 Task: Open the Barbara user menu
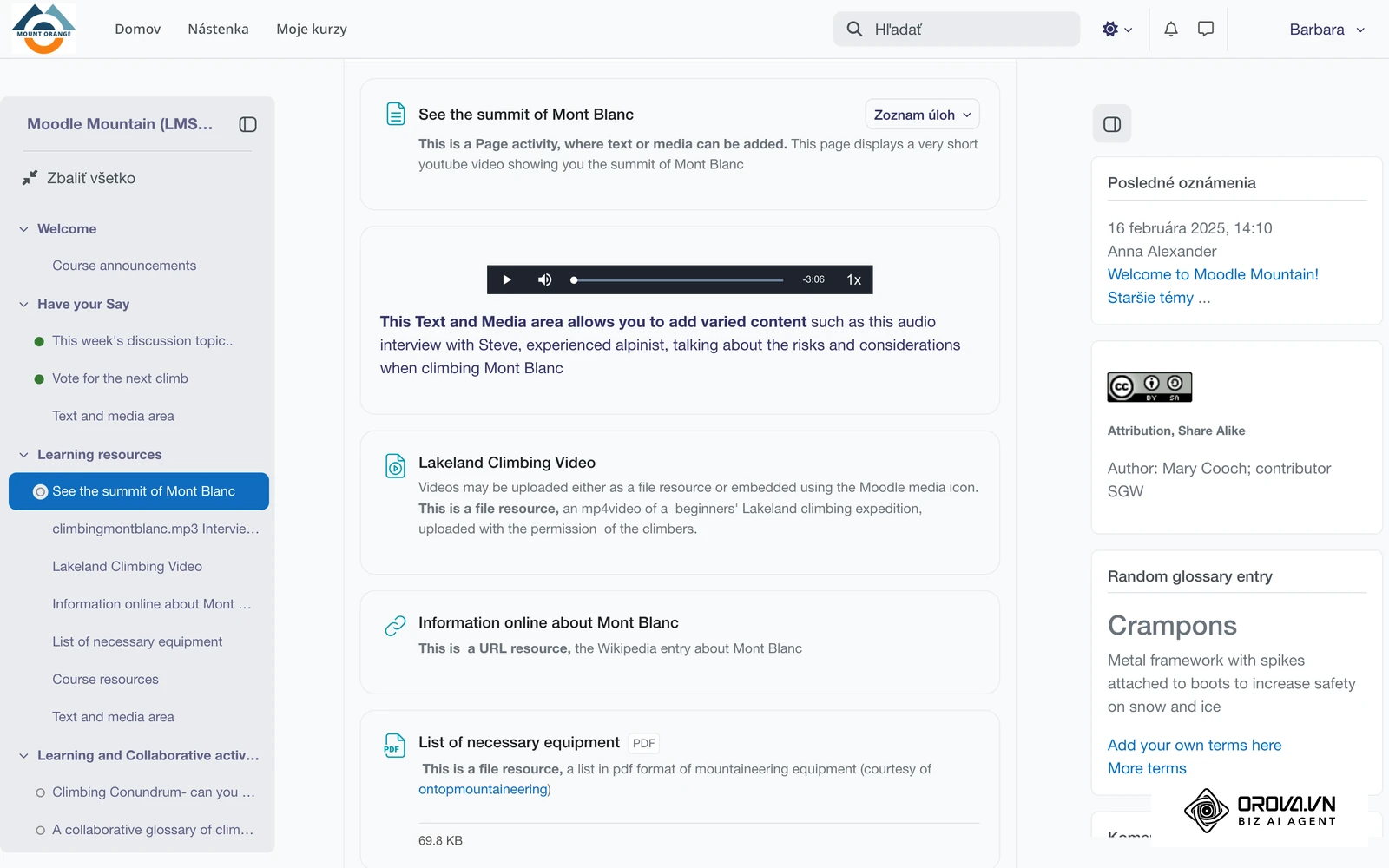coord(1326,29)
